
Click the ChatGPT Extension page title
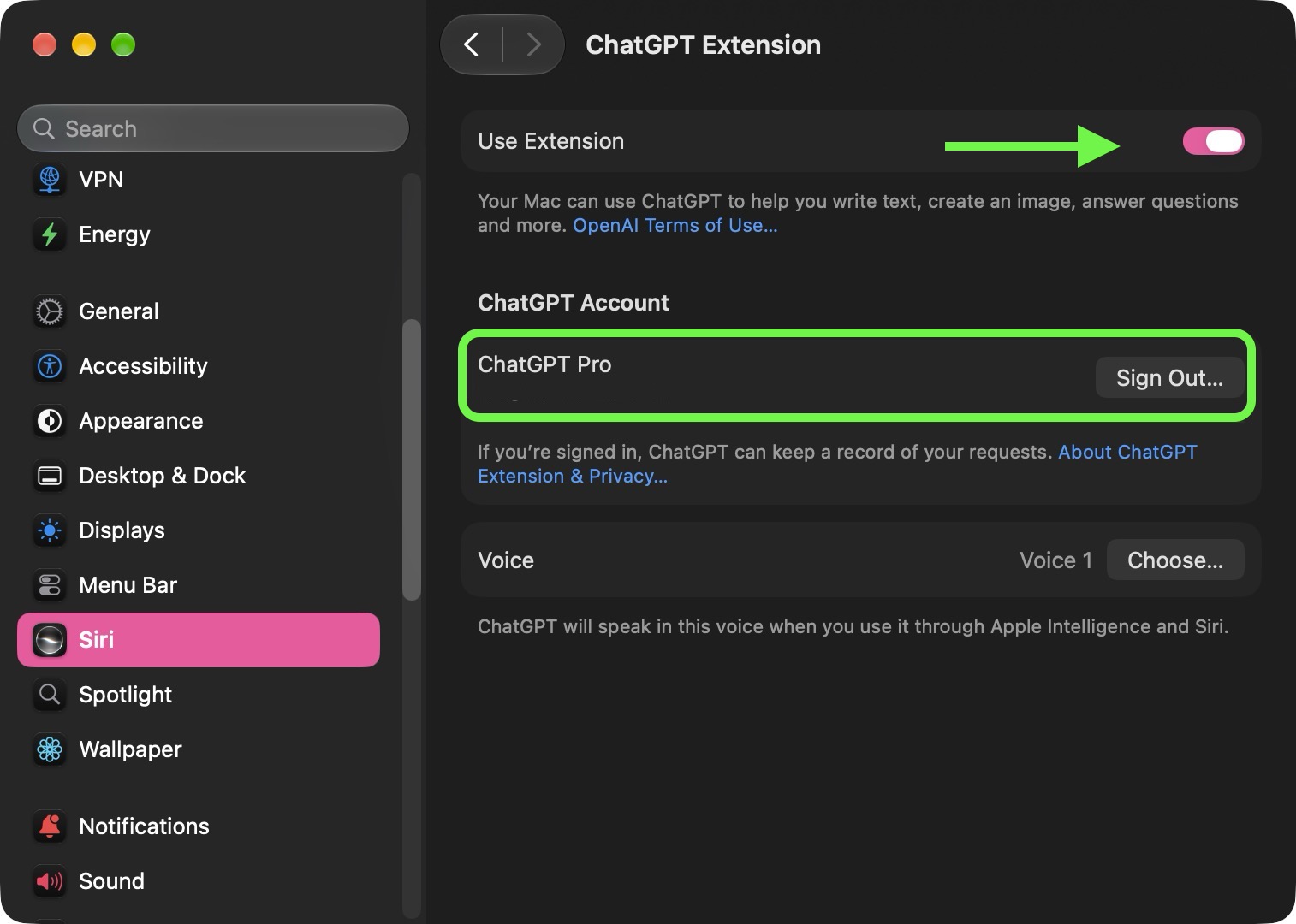[x=703, y=44]
